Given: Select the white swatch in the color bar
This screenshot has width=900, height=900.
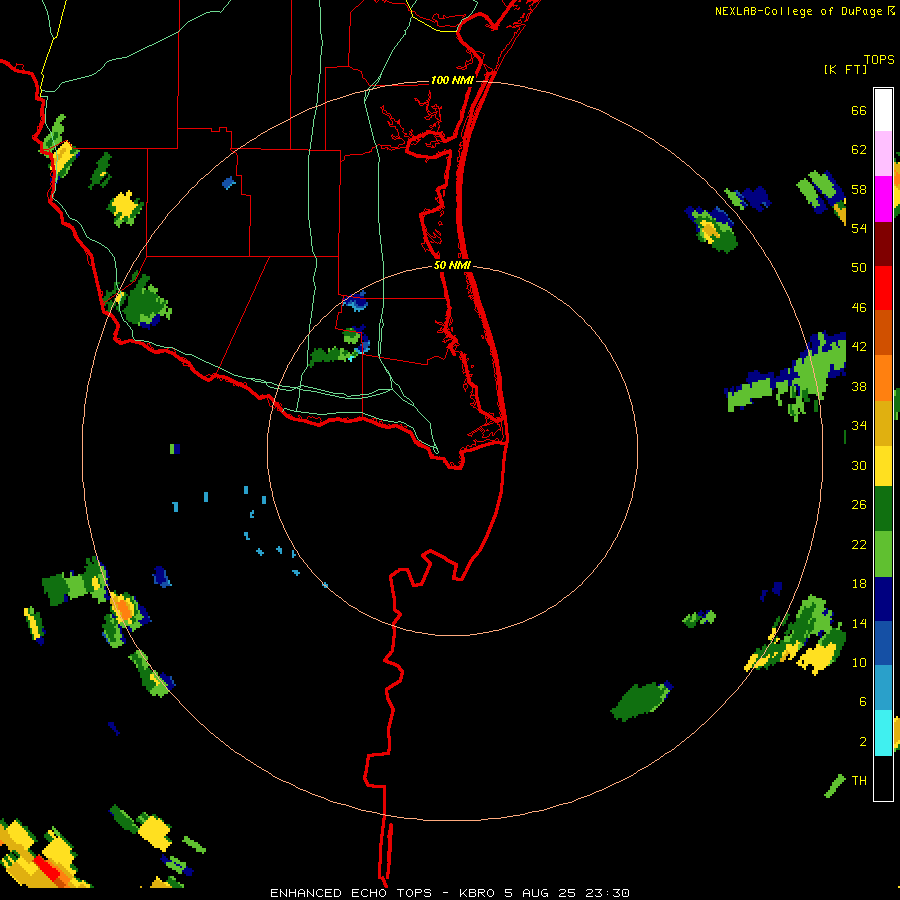Looking at the screenshot, I should click(x=883, y=110).
